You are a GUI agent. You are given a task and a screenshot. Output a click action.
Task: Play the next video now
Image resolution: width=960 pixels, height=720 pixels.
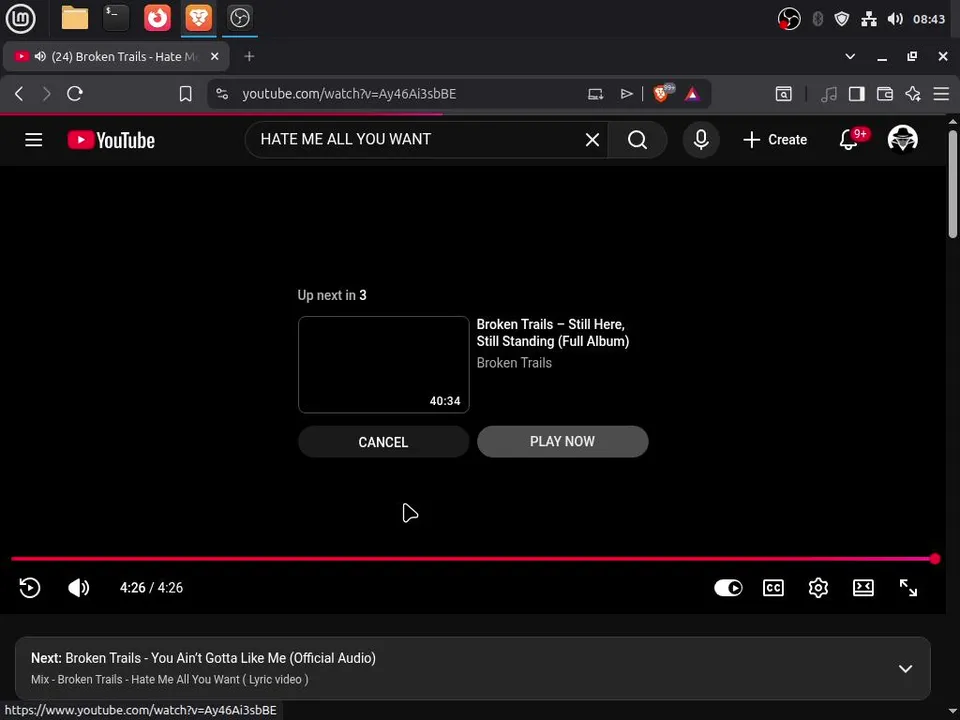pyautogui.click(x=562, y=441)
